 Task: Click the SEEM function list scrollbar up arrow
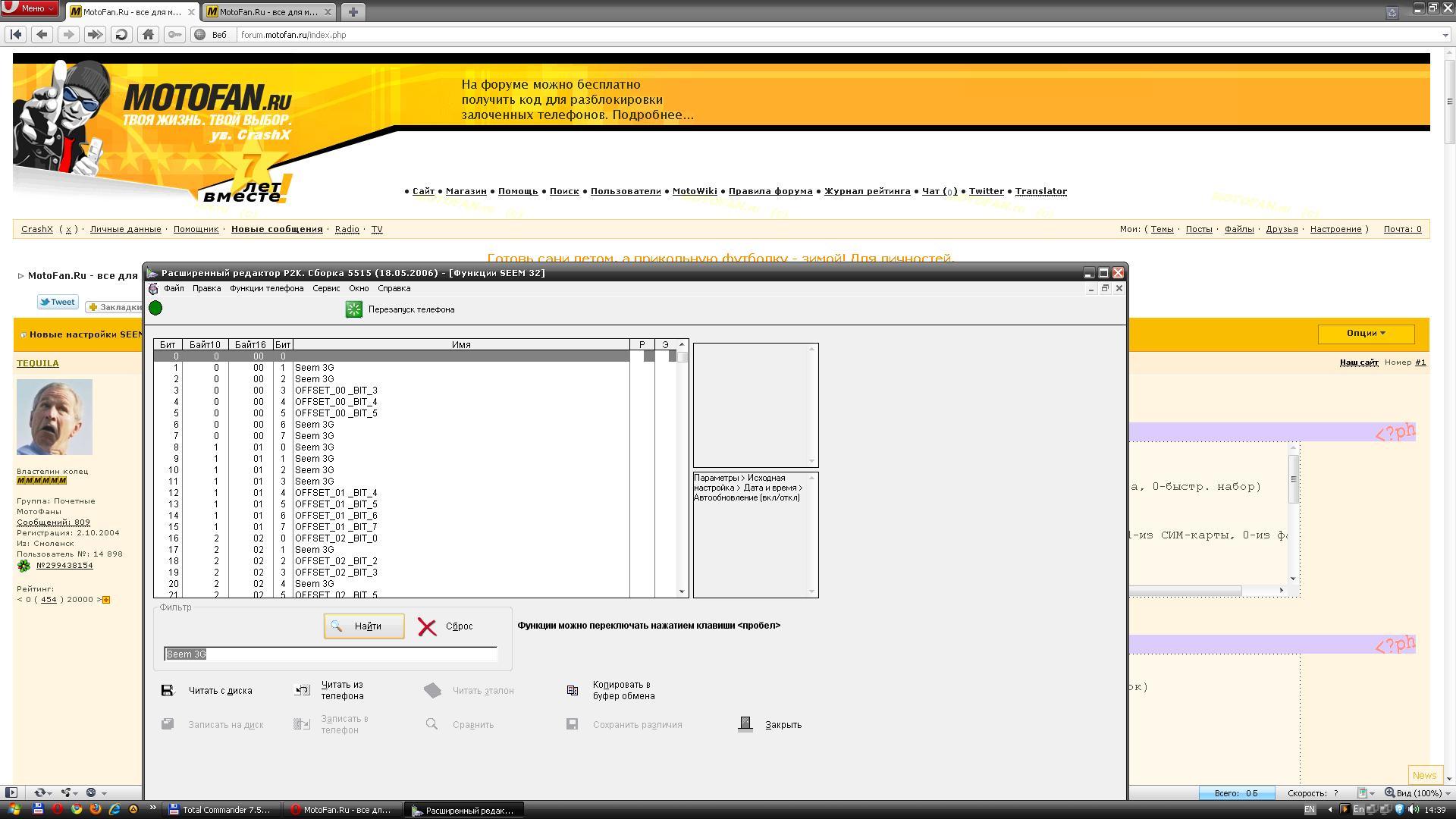click(x=682, y=344)
